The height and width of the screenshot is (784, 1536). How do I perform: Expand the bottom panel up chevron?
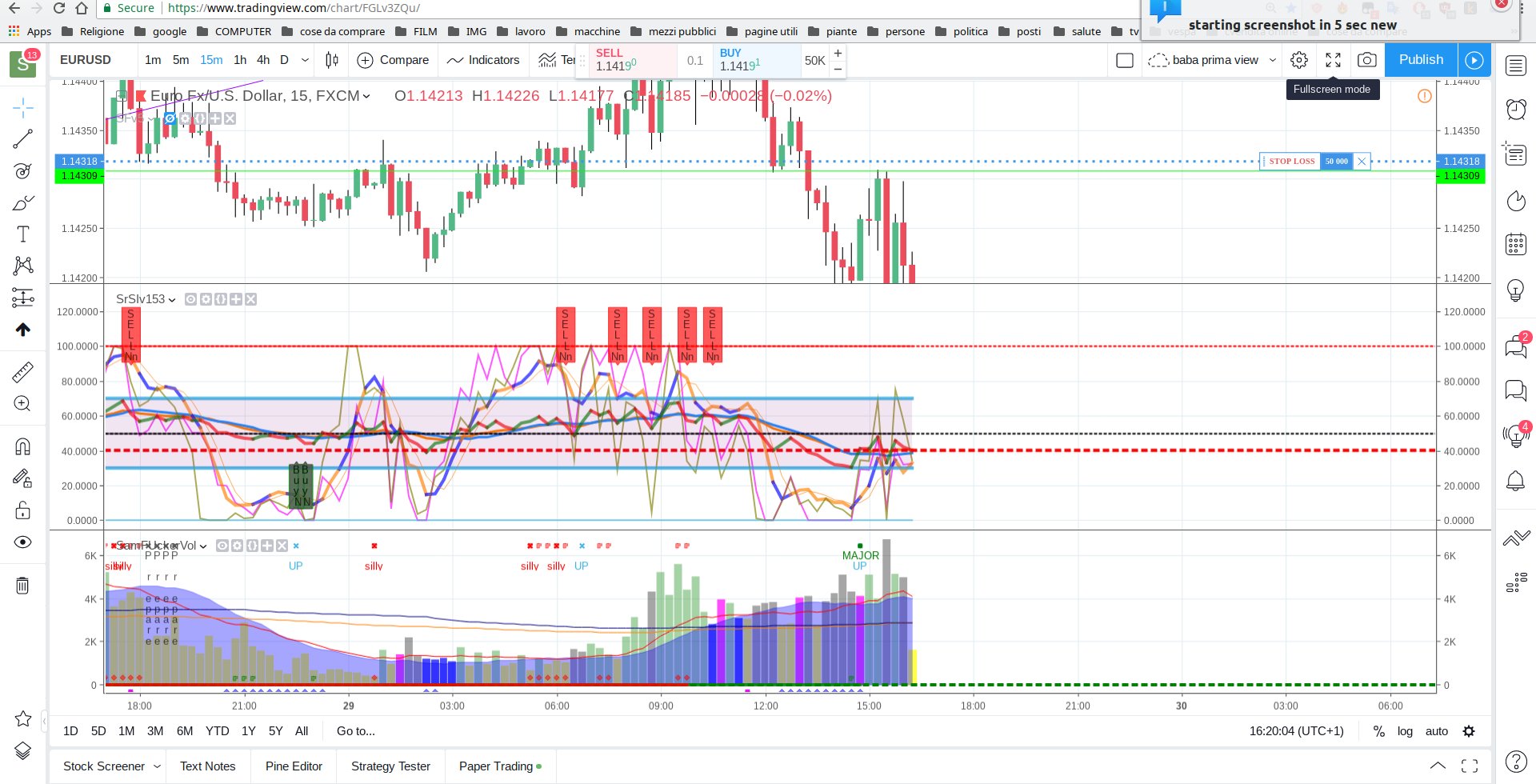pyautogui.click(x=1438, y=766)
